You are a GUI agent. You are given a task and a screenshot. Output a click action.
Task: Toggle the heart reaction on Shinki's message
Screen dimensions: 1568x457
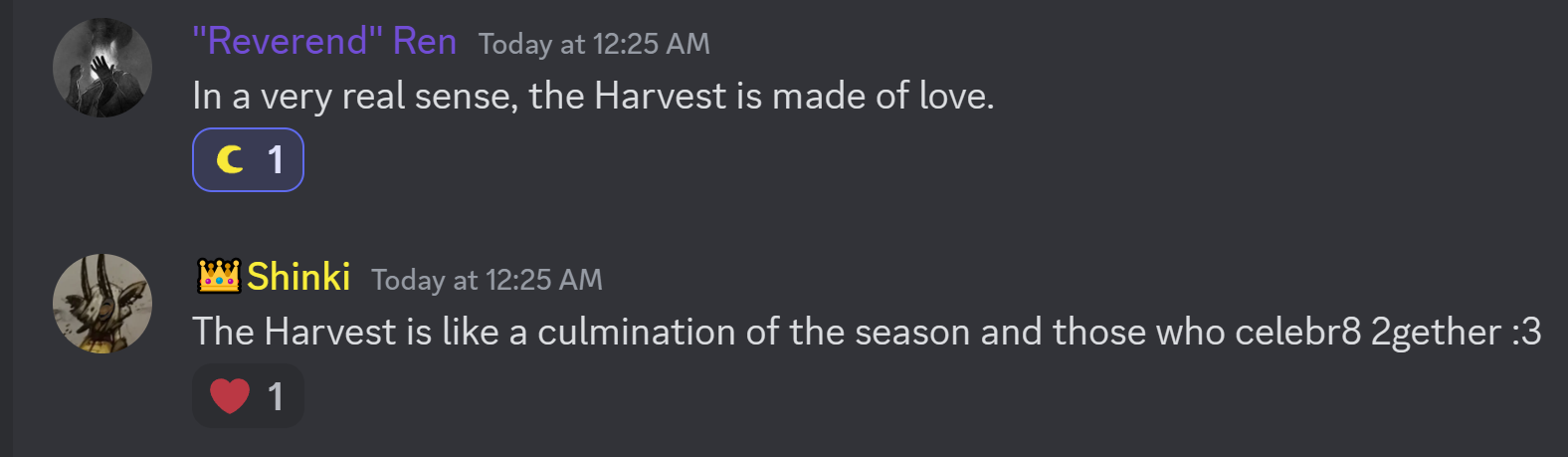[x=248, y=396]
